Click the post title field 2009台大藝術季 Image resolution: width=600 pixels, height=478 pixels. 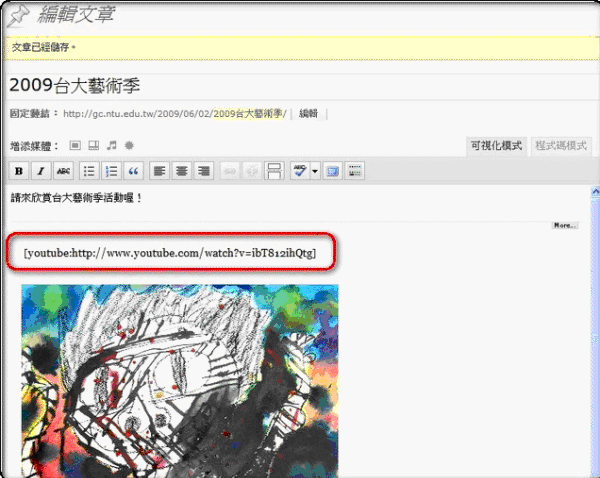(300, 86)
